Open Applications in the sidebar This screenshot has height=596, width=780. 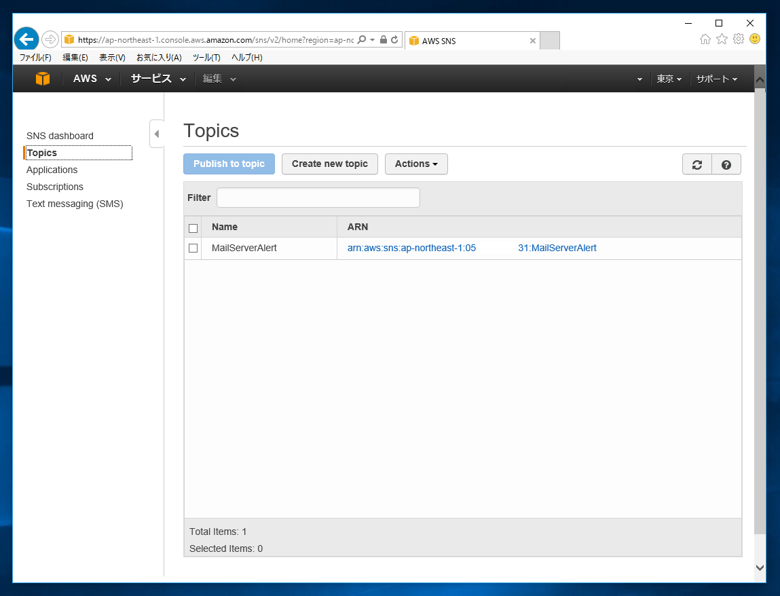pyautogui.click(x=52, y=170)
